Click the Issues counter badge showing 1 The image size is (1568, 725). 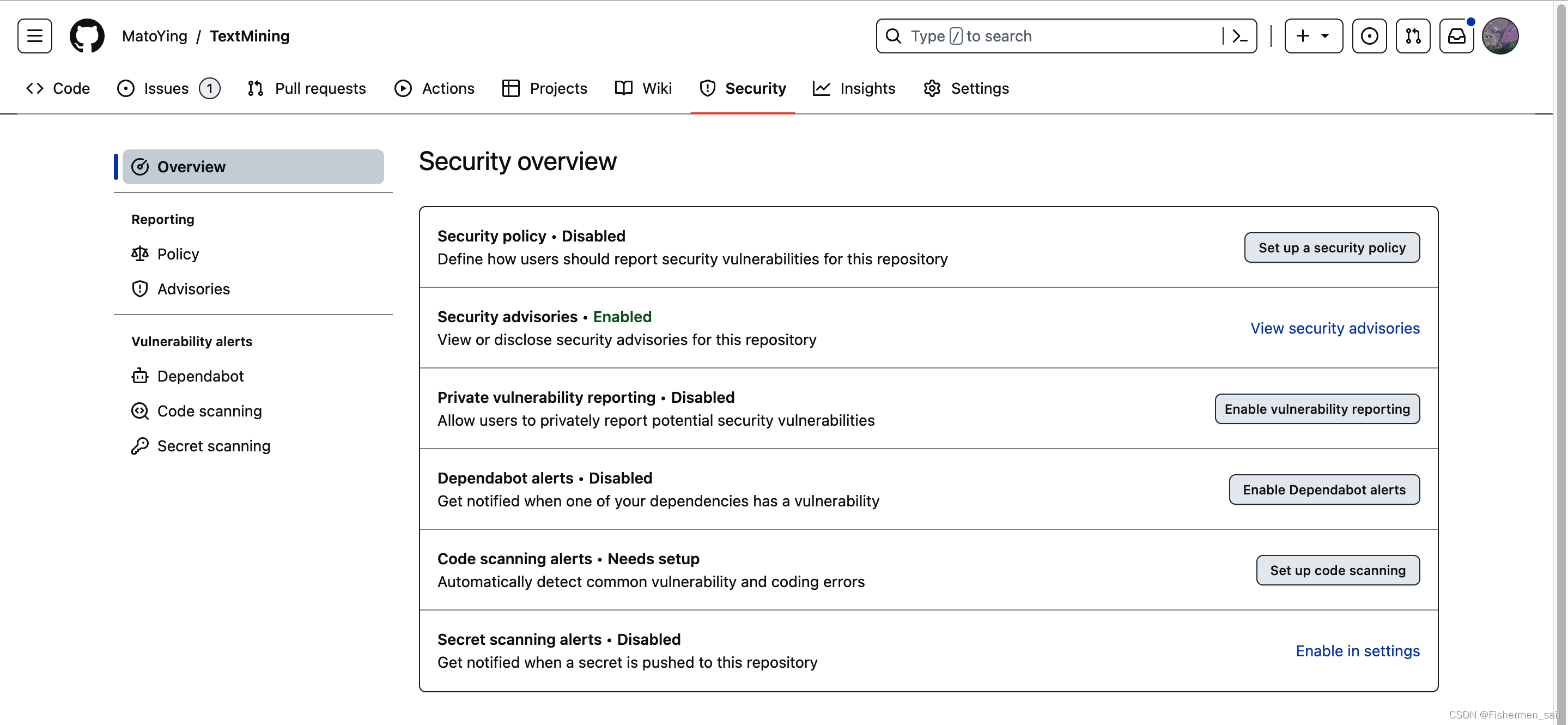(x=209, y=88)
